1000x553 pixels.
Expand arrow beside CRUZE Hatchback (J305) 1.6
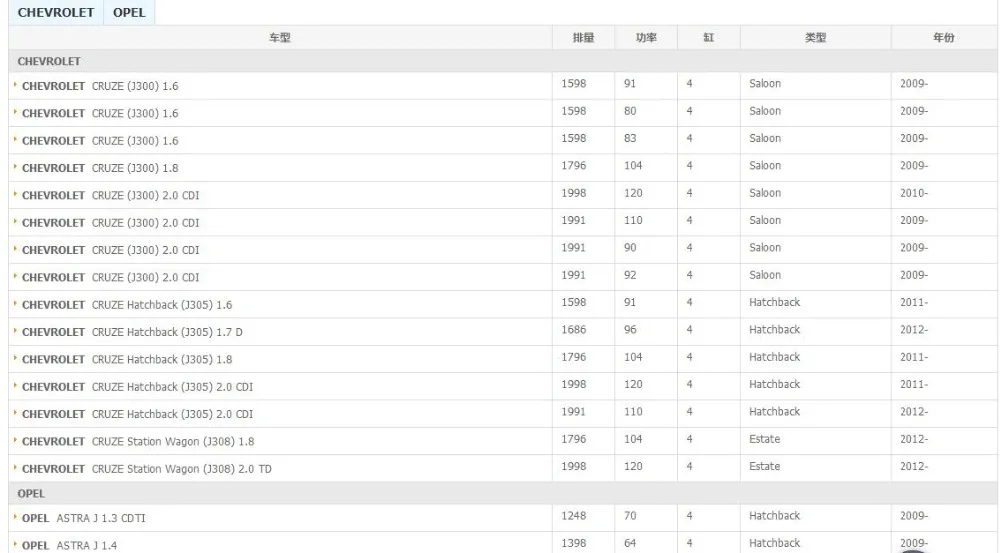(x=15, y=304)
